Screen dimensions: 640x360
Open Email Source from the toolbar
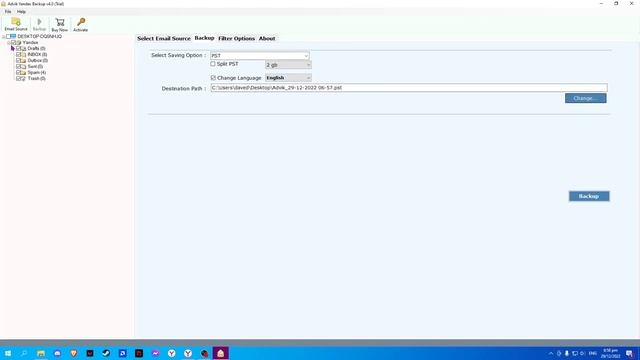16,24
